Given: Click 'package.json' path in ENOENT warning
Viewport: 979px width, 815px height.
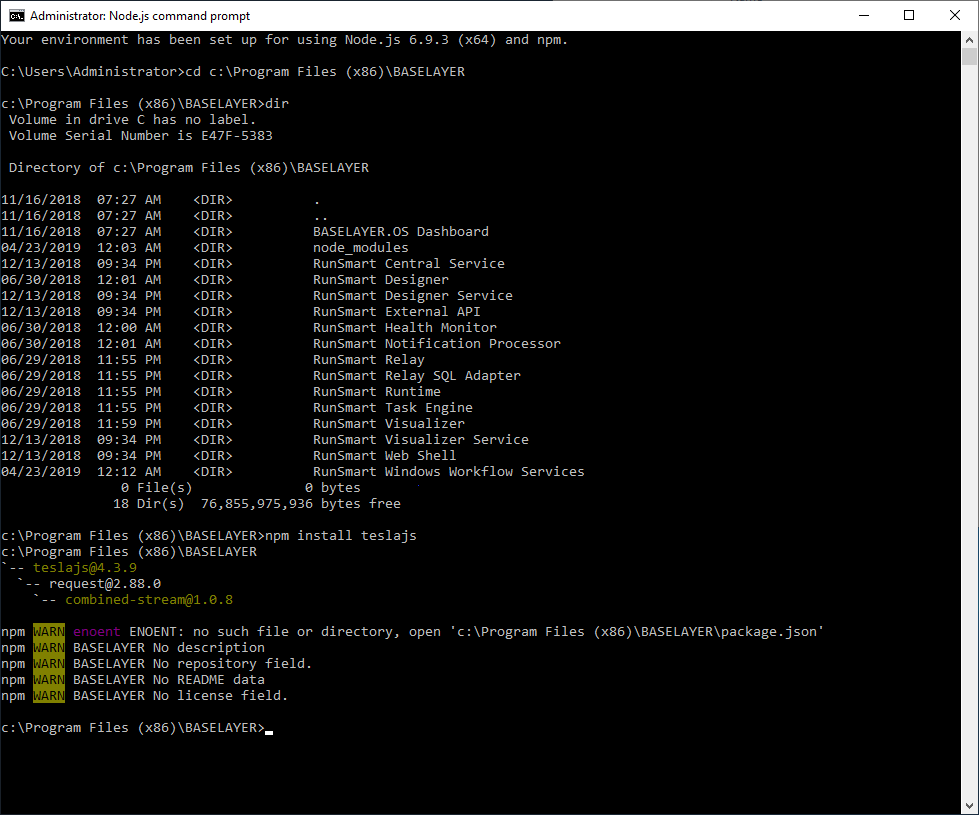Looking at the screenshot, I should point(769,632).
